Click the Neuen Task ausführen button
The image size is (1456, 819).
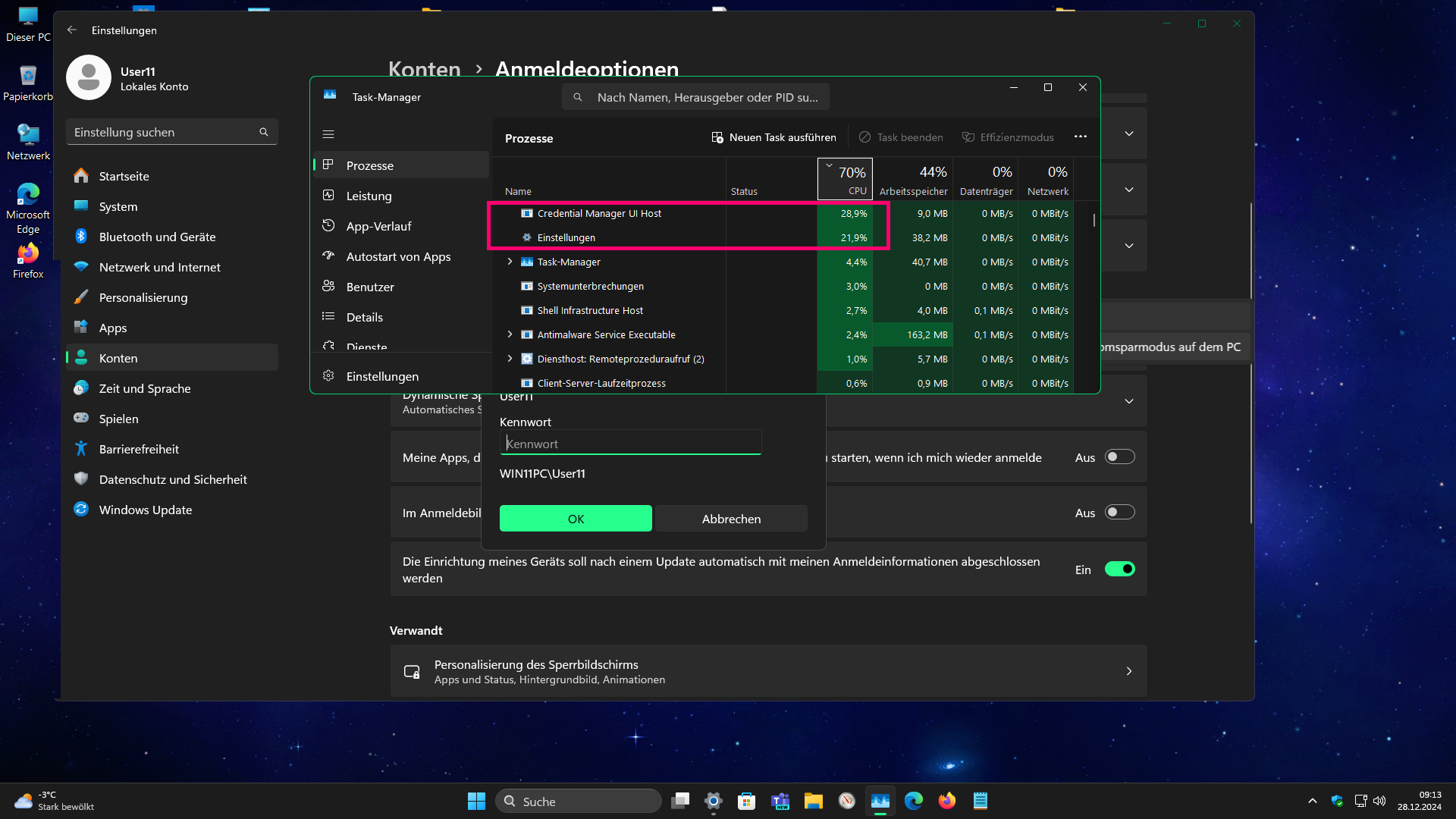(773, 137)
